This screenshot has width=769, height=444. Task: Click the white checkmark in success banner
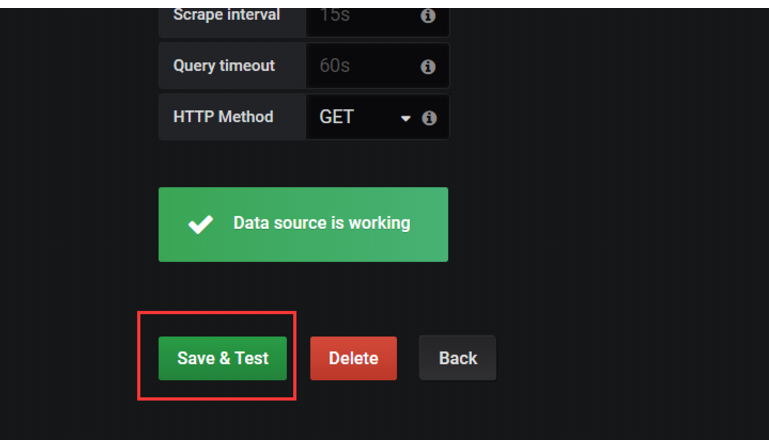(x=200, y=224)
